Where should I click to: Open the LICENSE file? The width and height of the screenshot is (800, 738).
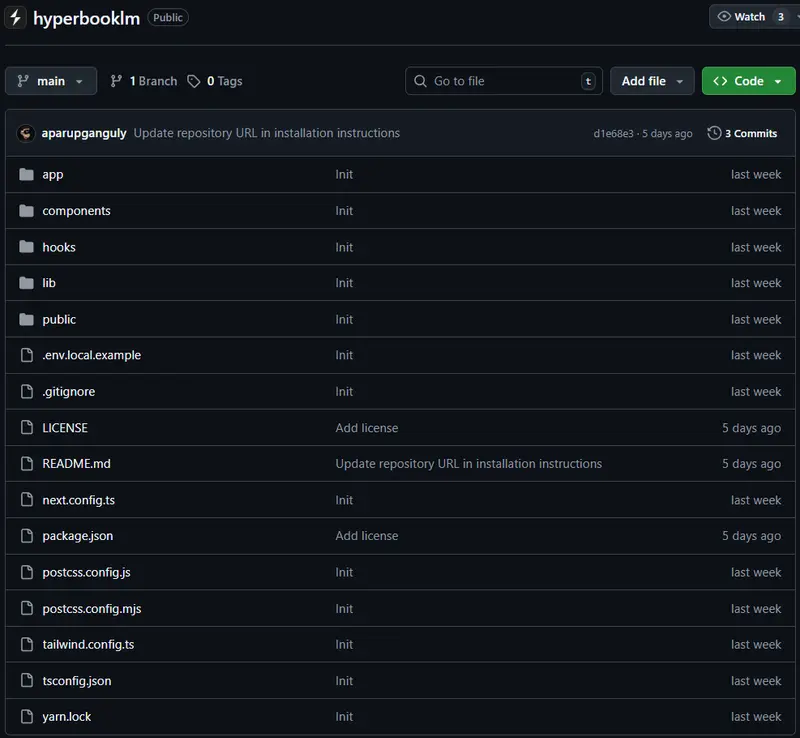pyautogui.click(x=64, y=427)
